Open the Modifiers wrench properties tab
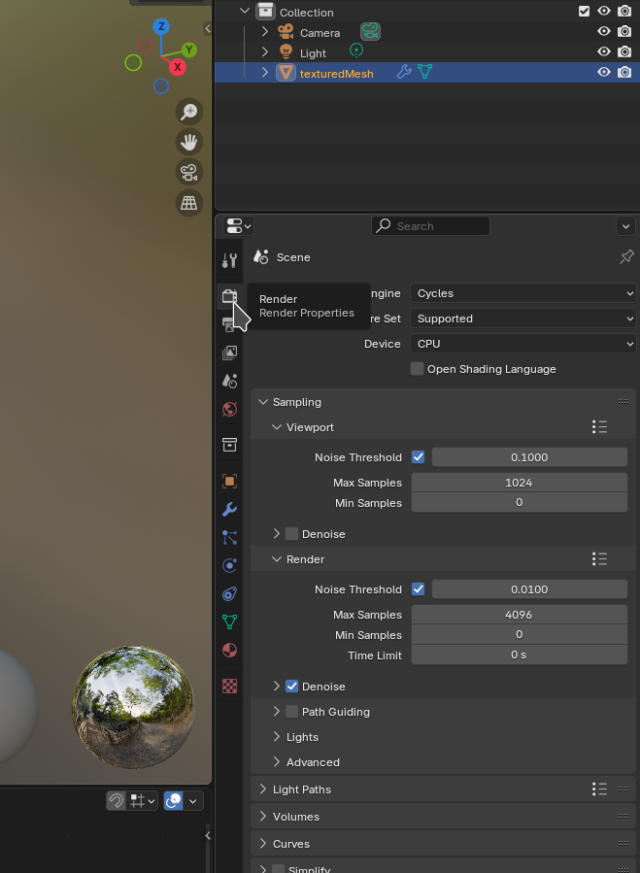The width and height of the screenshot is (640, 873). click(x=229, y=509)
